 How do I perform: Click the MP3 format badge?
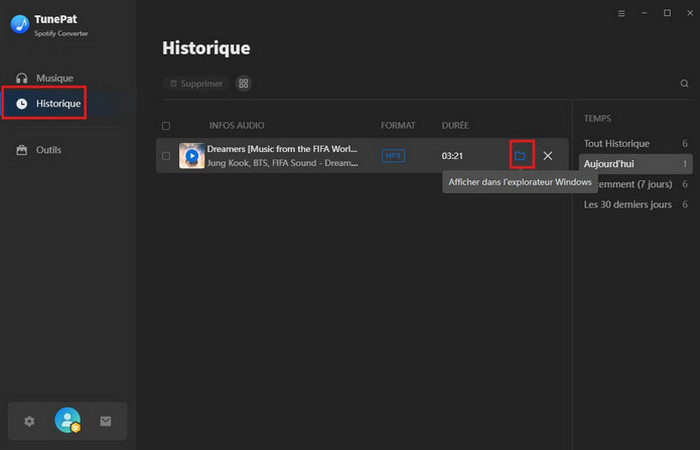tap(393, 156)
